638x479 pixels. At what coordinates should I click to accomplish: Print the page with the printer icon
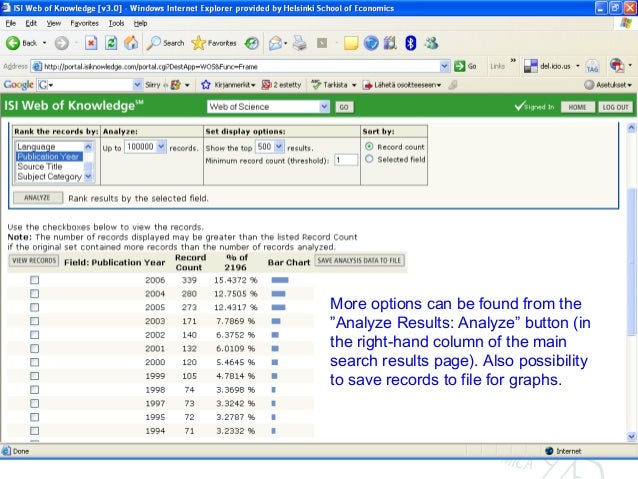tap(300, 43)
